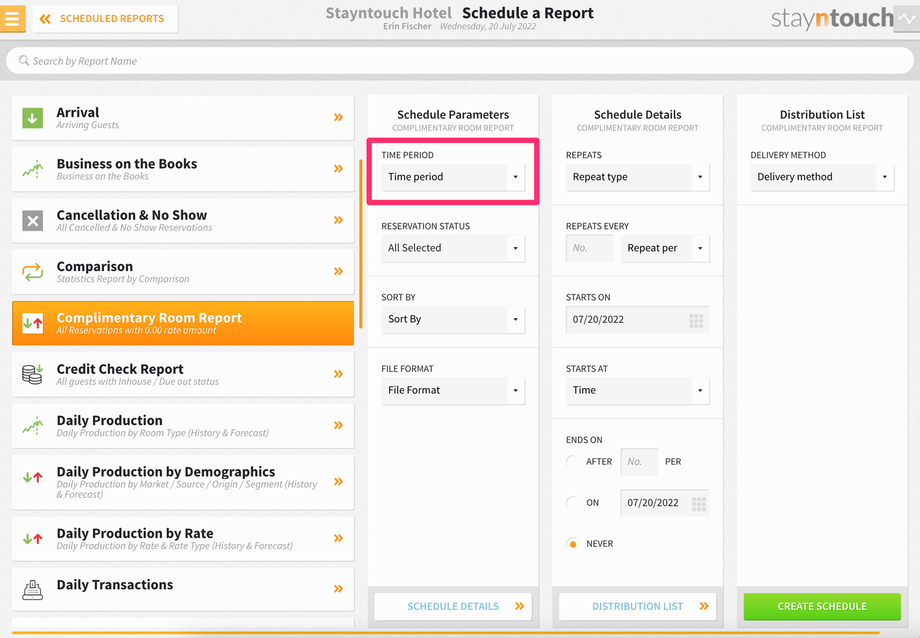Image resolution: width=920 pixels, height=638 pixels.
Task: Click the Arrival green arrow icon
Action: (32, 117)
